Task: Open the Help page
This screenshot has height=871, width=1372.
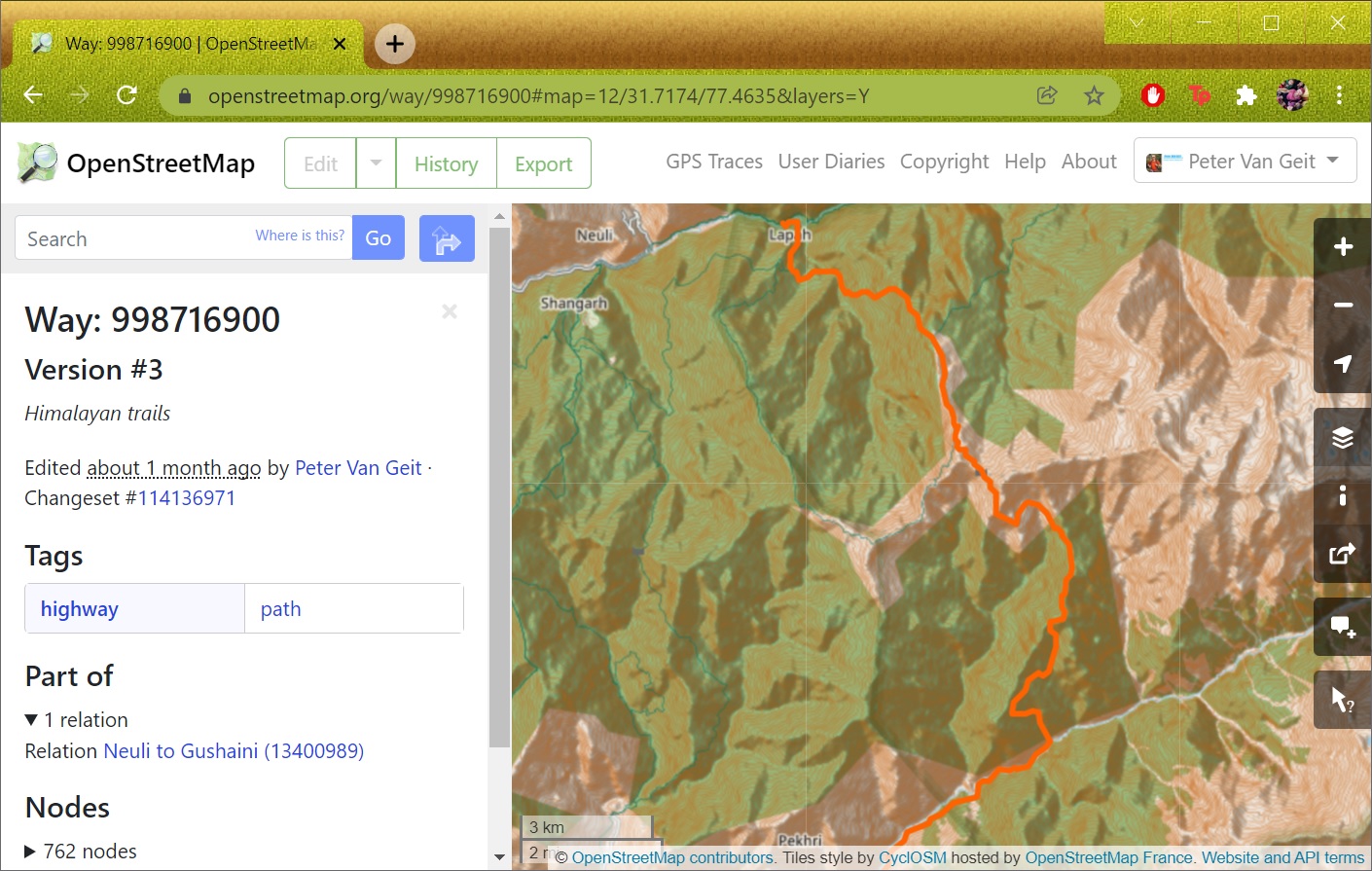Action: (x=1025, y=162)
